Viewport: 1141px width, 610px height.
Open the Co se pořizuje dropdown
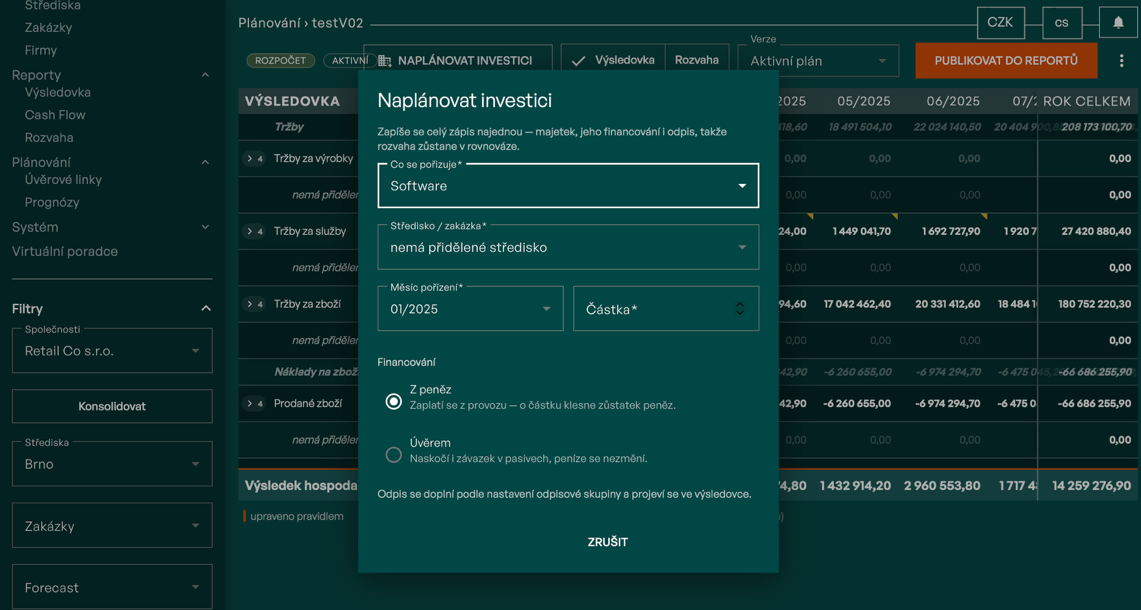[x=568, y=186]
